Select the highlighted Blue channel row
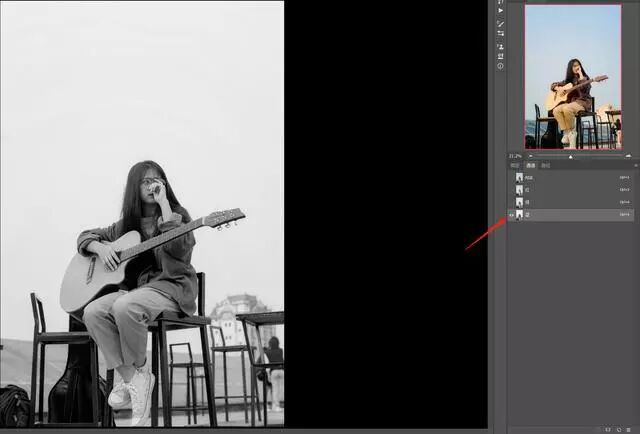The width and height of the screenshot is (640, 434). (571, 215)
